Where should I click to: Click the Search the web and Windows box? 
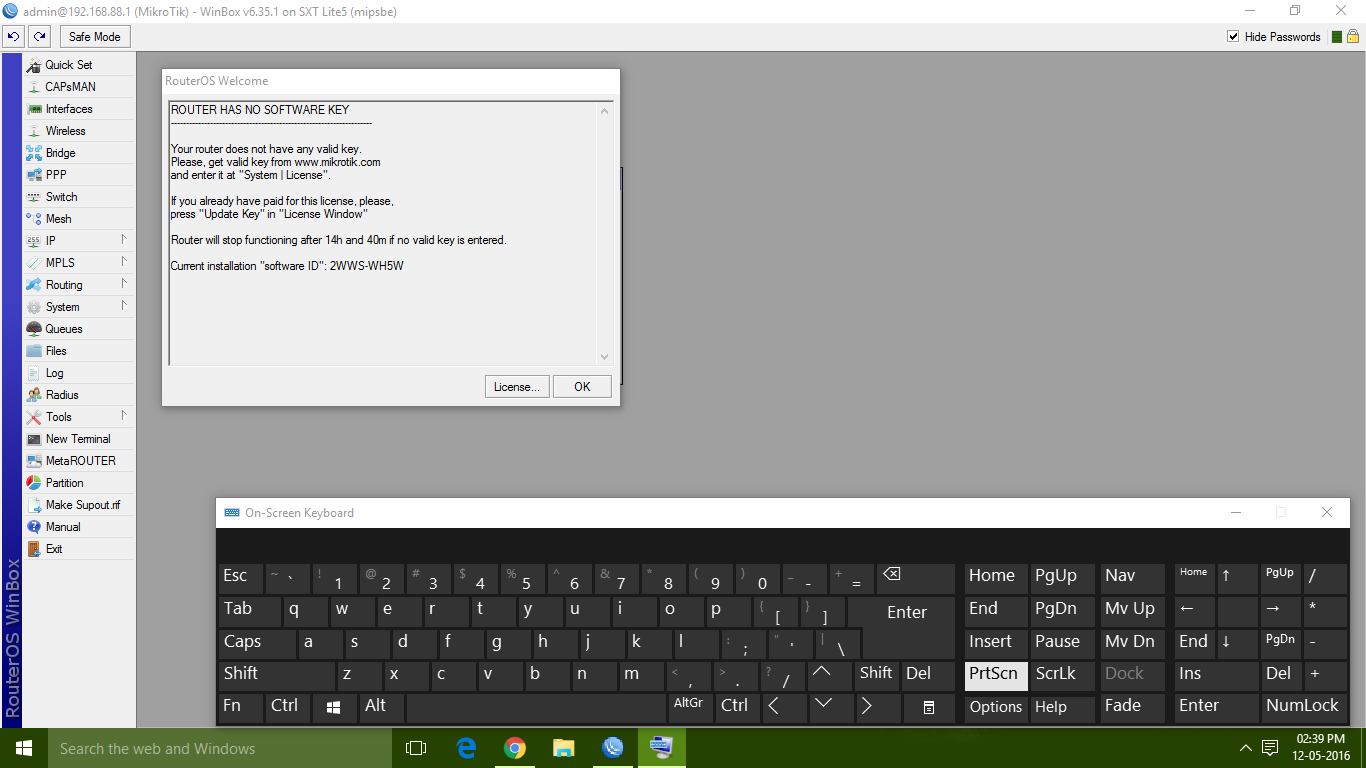coord(219,748)
